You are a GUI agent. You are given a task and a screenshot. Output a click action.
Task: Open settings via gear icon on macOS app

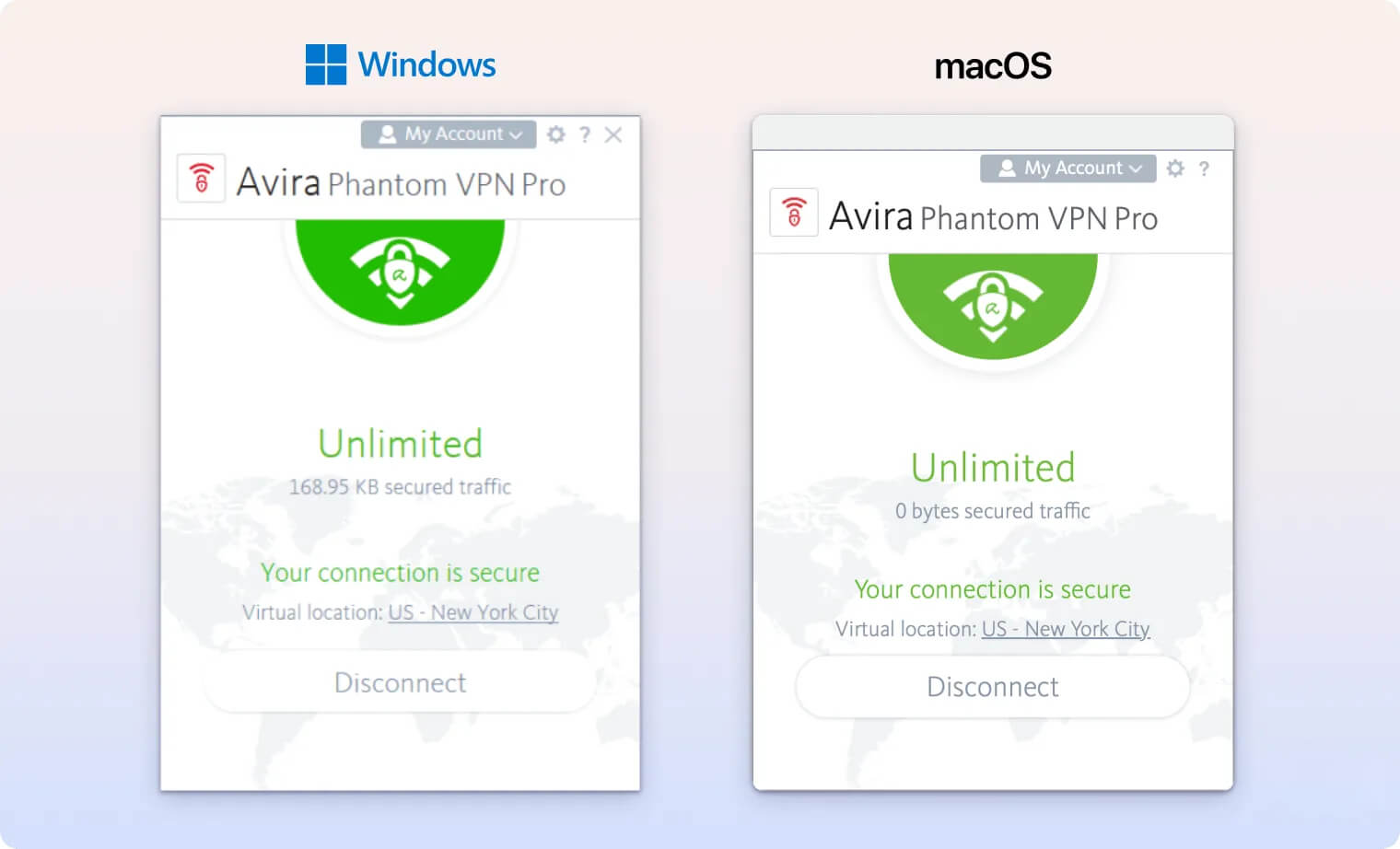(x=1175, y=169)
